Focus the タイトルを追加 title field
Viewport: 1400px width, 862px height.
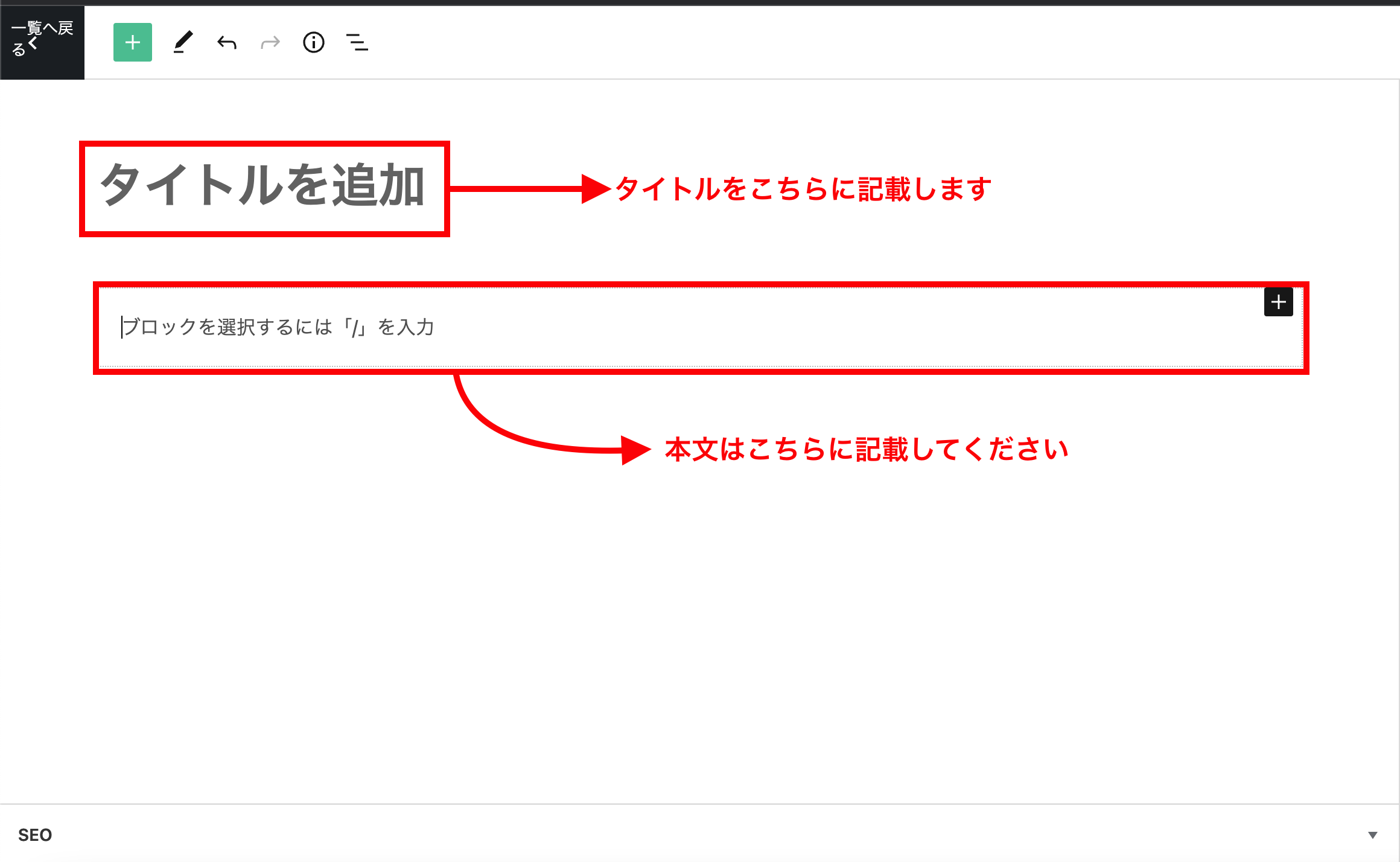[x=263, y=186]
